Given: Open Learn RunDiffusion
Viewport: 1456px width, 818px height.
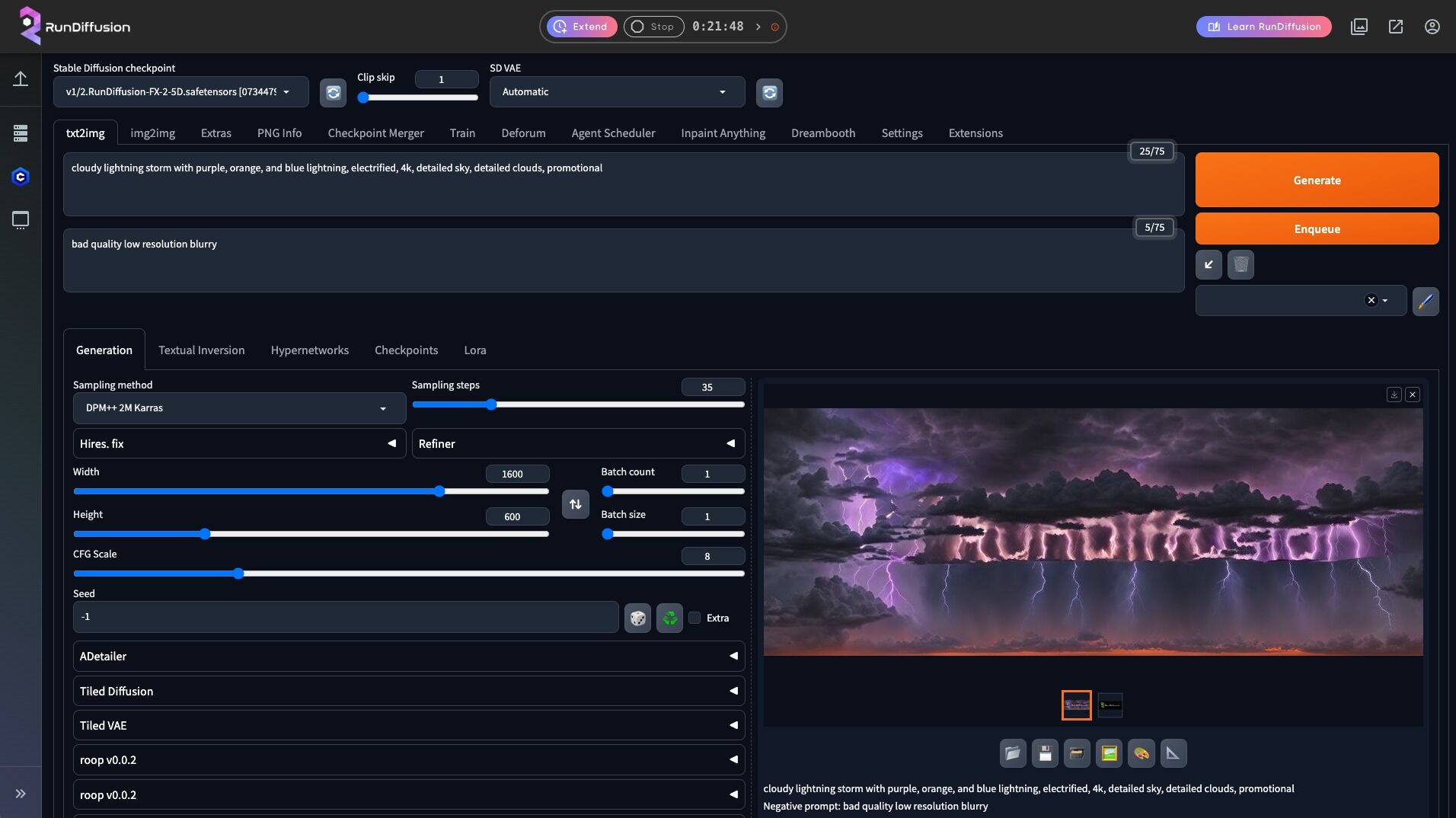Looking at the screenshot, I should click(1264, 27).
